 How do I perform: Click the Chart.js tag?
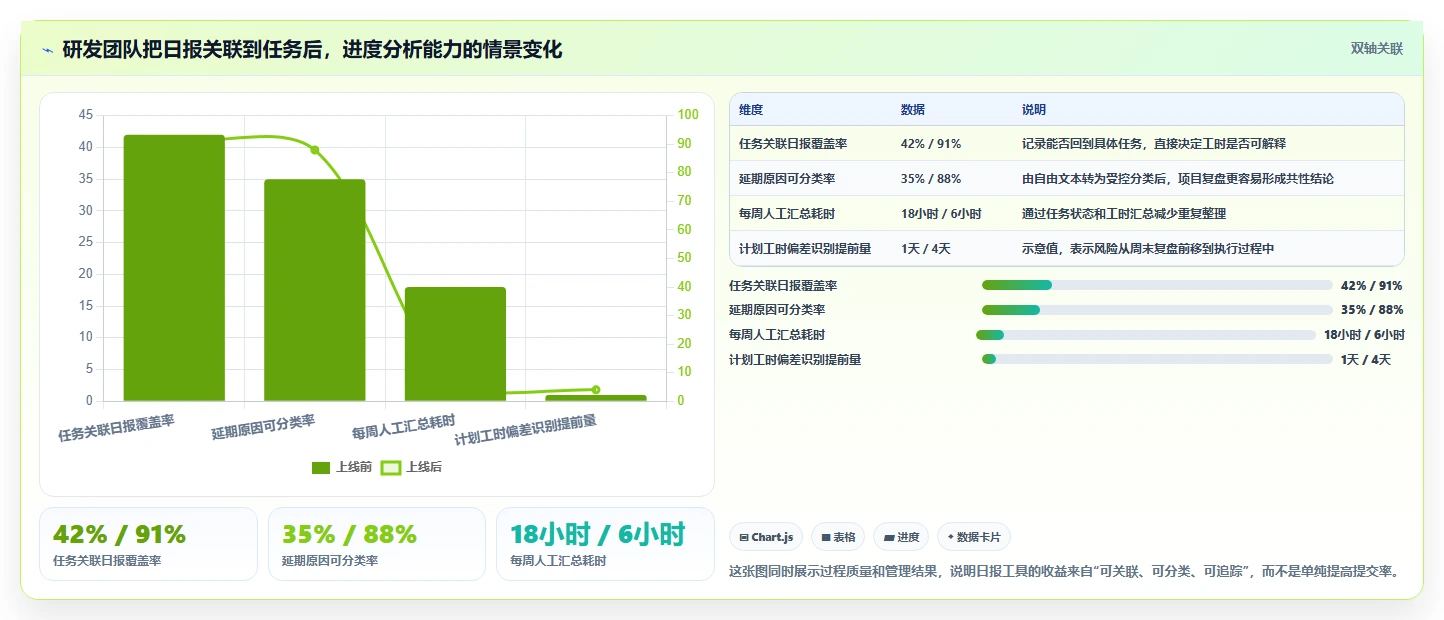coord(766,537)
